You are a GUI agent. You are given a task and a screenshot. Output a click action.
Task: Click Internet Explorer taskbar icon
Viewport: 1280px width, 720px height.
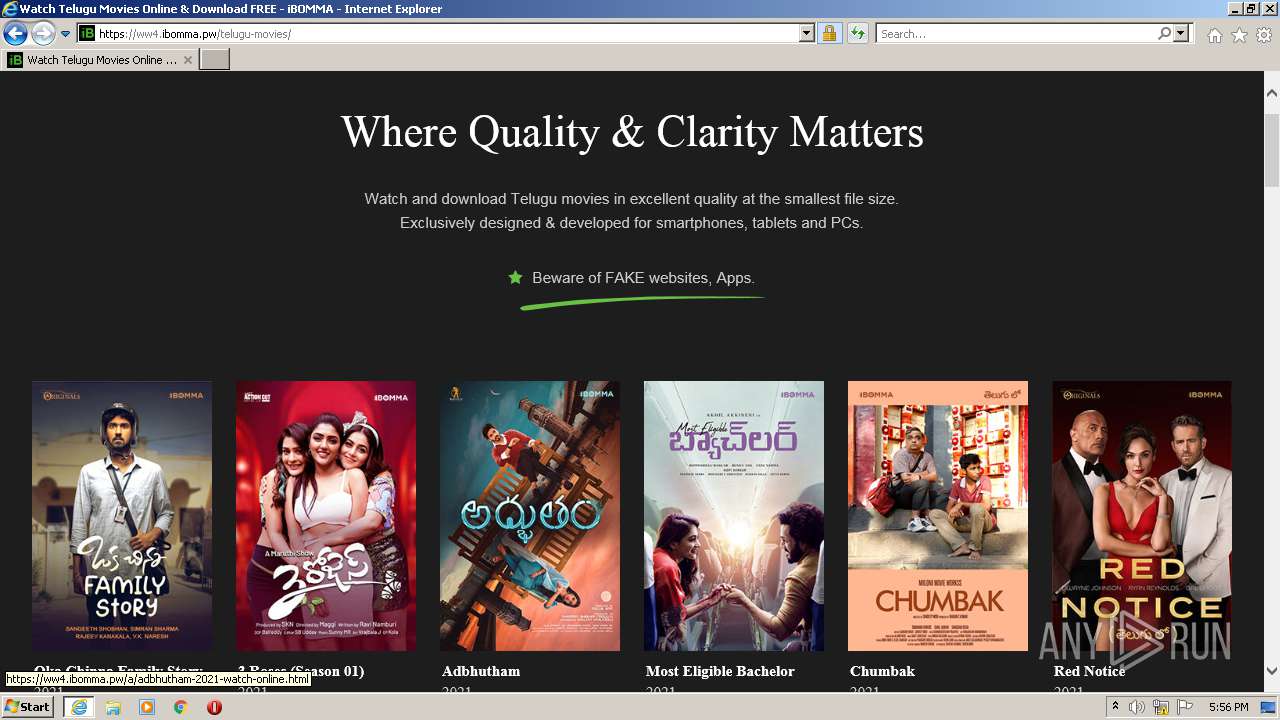pyautogui.click(x=78, y=707)
